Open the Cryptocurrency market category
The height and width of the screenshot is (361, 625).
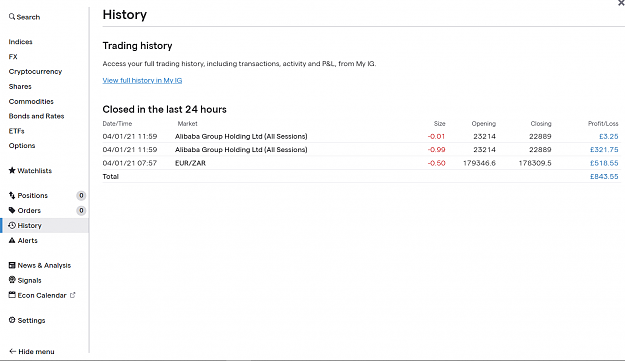35,72
